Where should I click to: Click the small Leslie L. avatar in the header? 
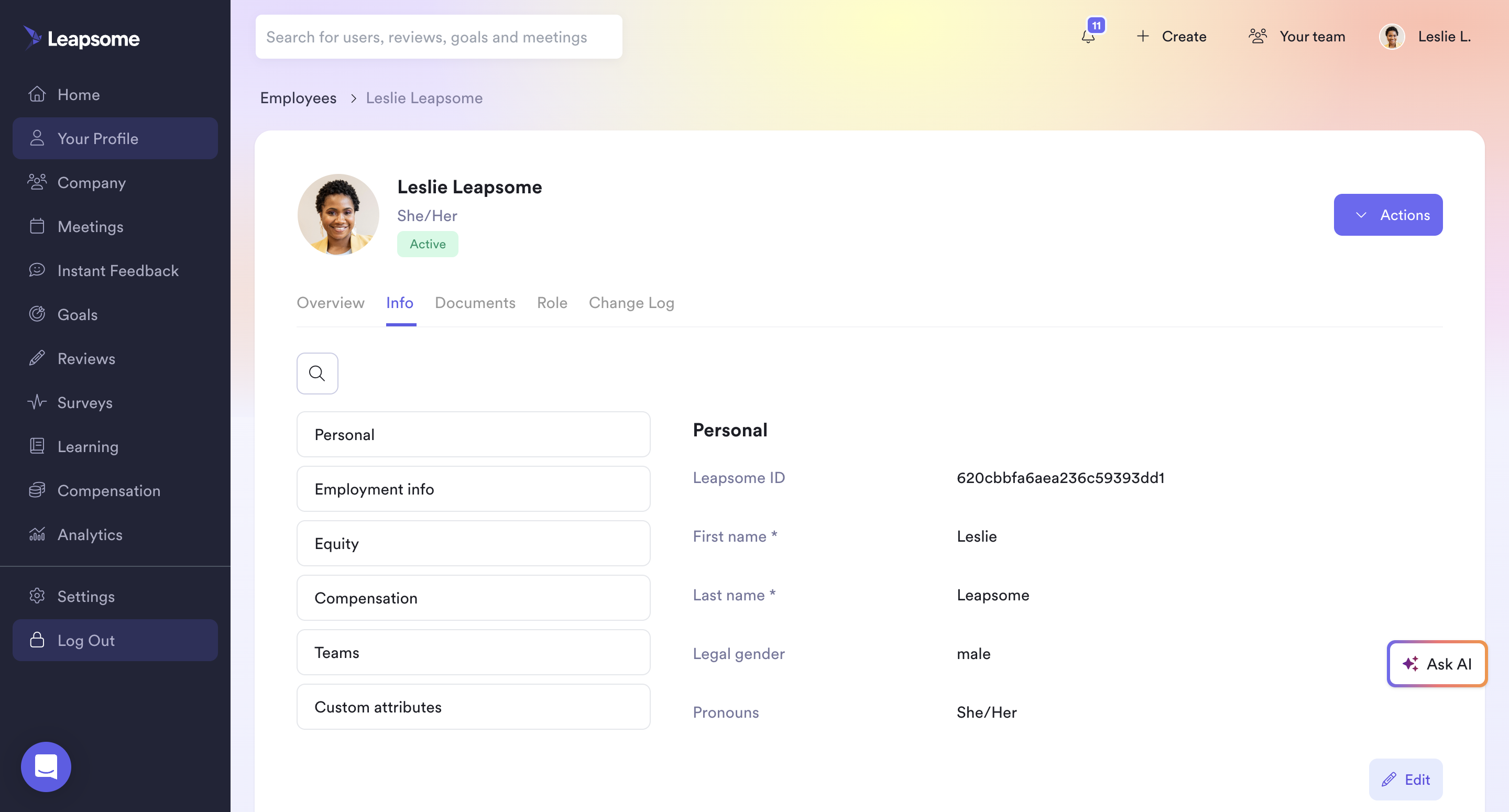(1392, 36)
